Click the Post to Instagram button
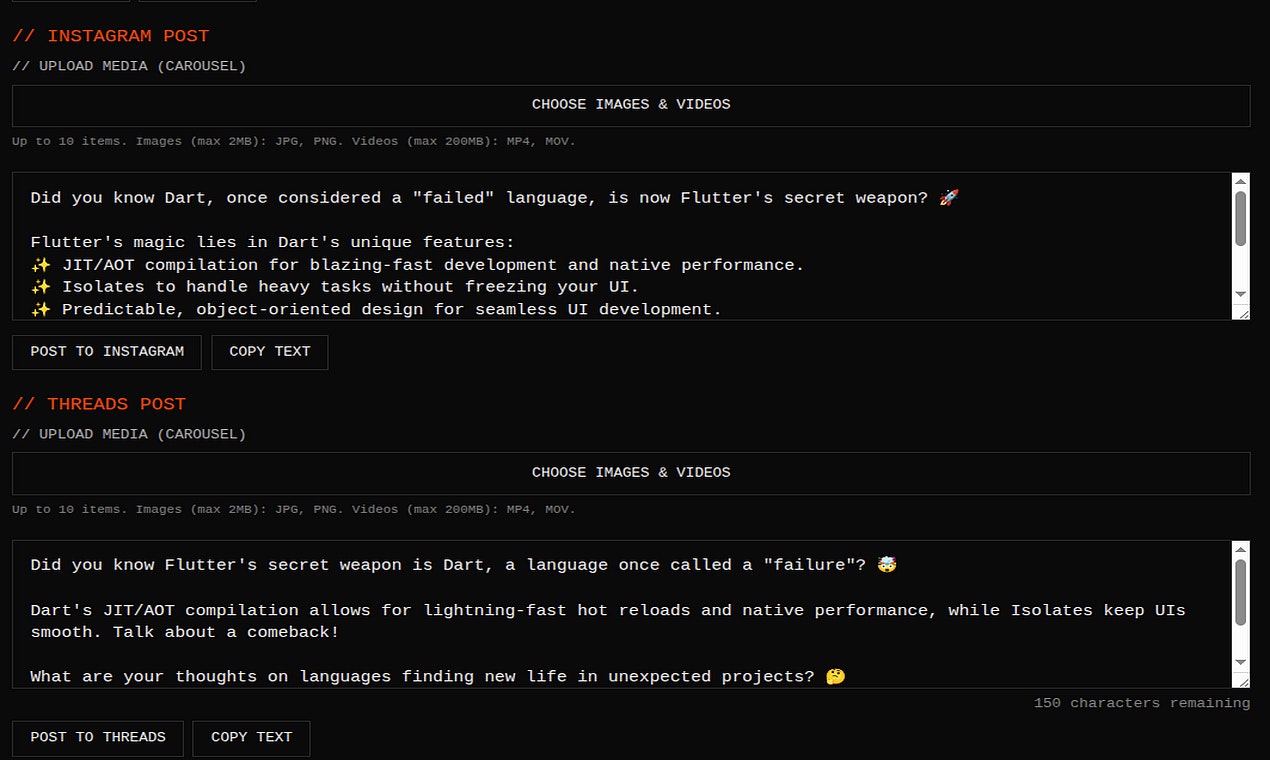 (x=107, y=352)
